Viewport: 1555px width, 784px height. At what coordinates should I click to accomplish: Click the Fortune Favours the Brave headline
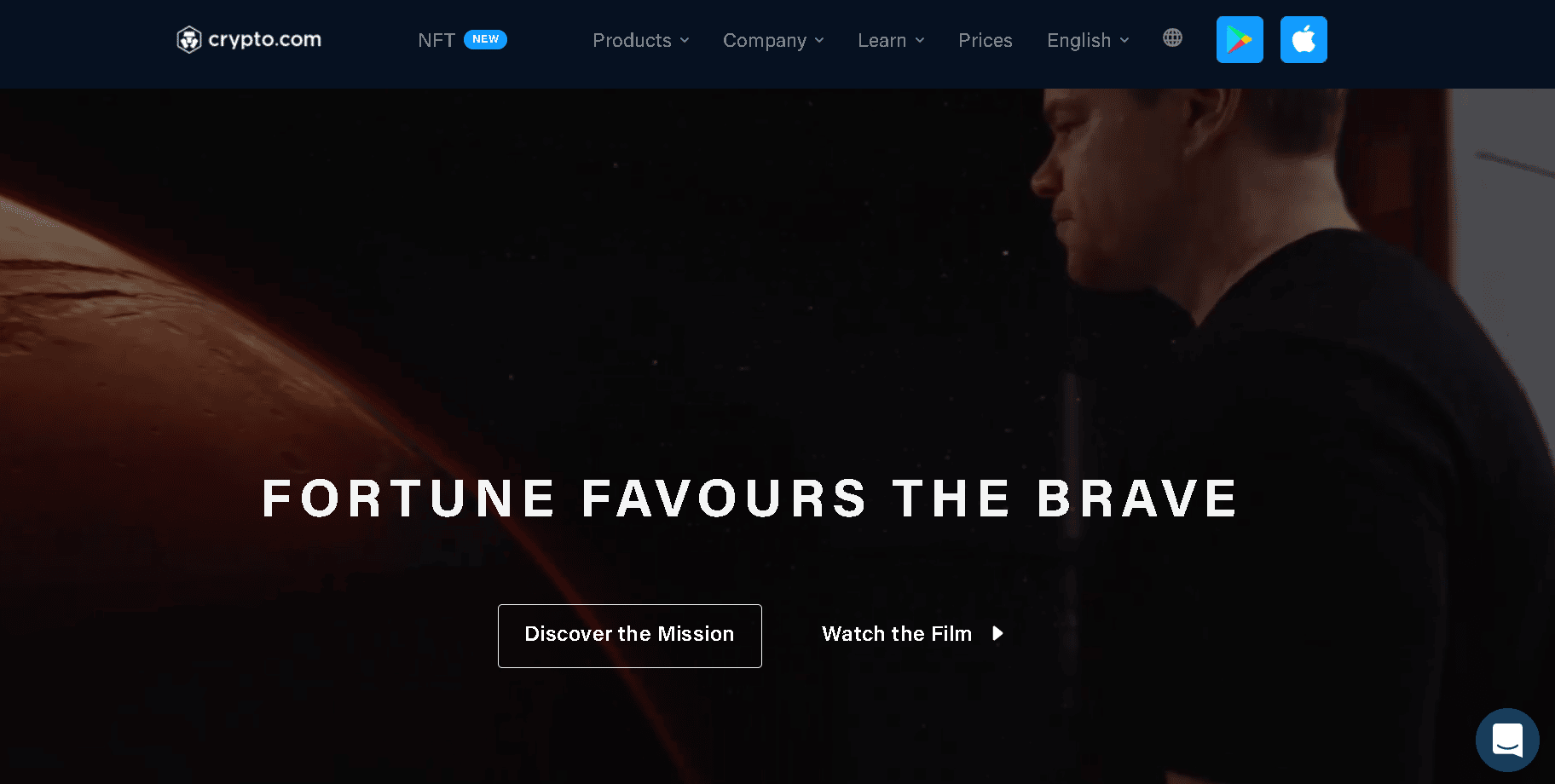coord(750,499)
